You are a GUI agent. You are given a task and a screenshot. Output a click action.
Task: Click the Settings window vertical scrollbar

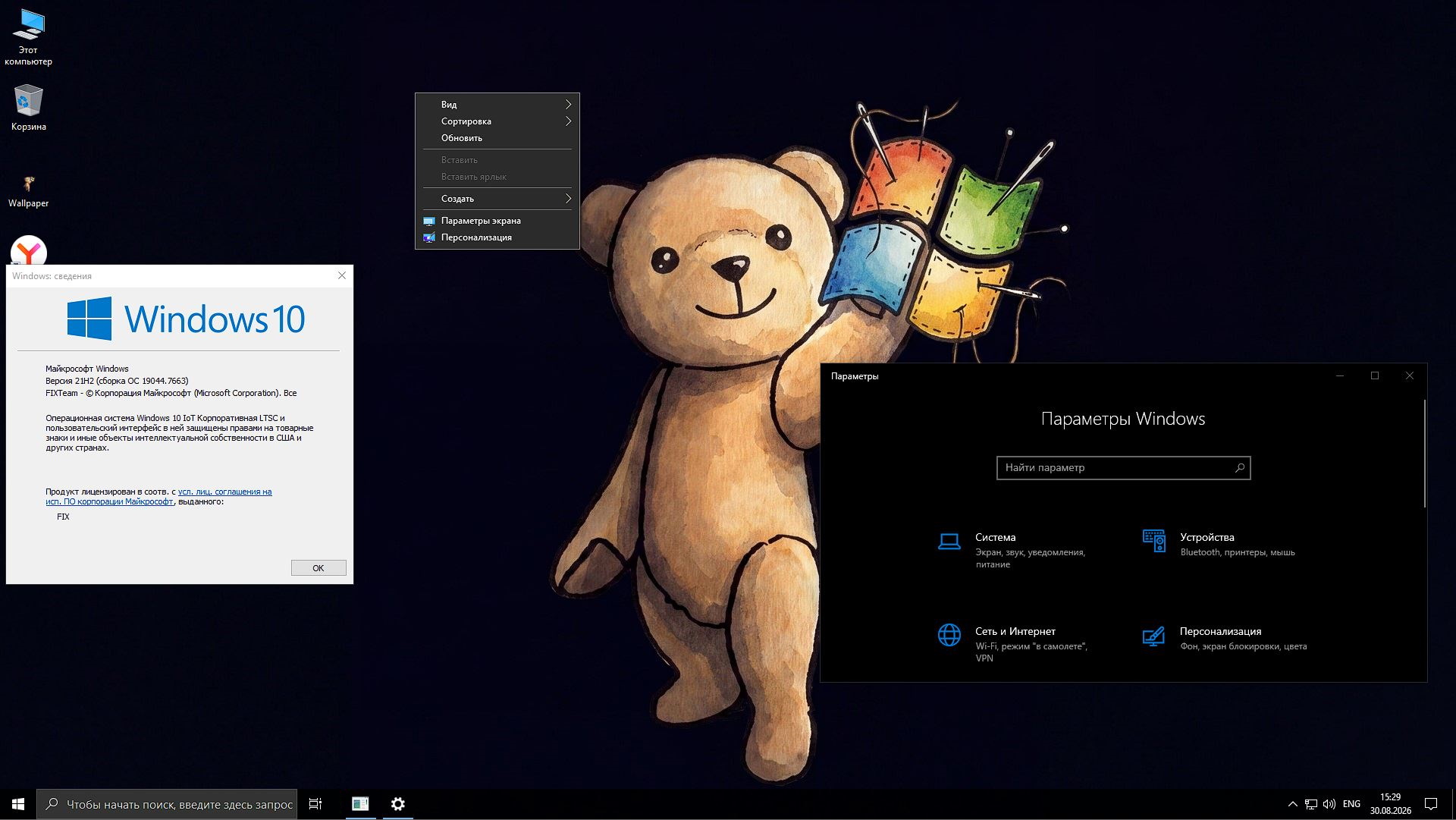[1425, 454]
